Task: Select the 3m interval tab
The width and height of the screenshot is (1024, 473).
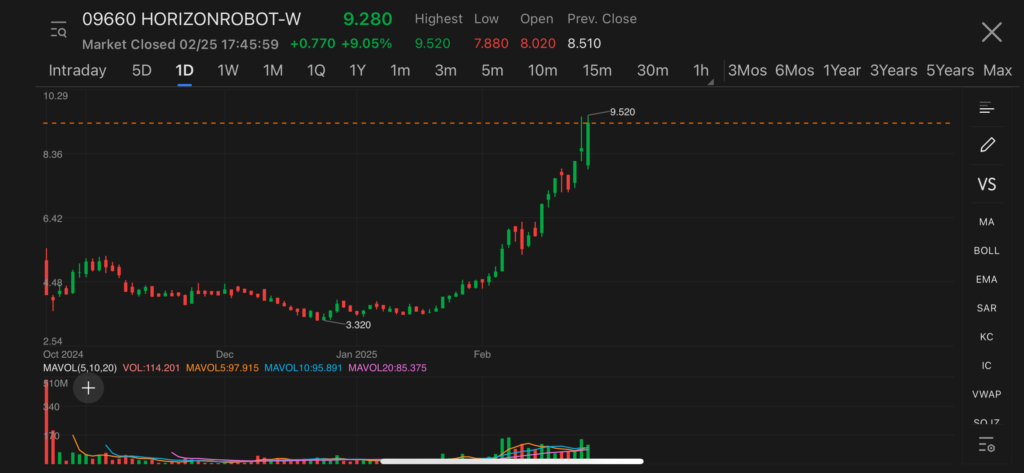Action: (445, 71)
